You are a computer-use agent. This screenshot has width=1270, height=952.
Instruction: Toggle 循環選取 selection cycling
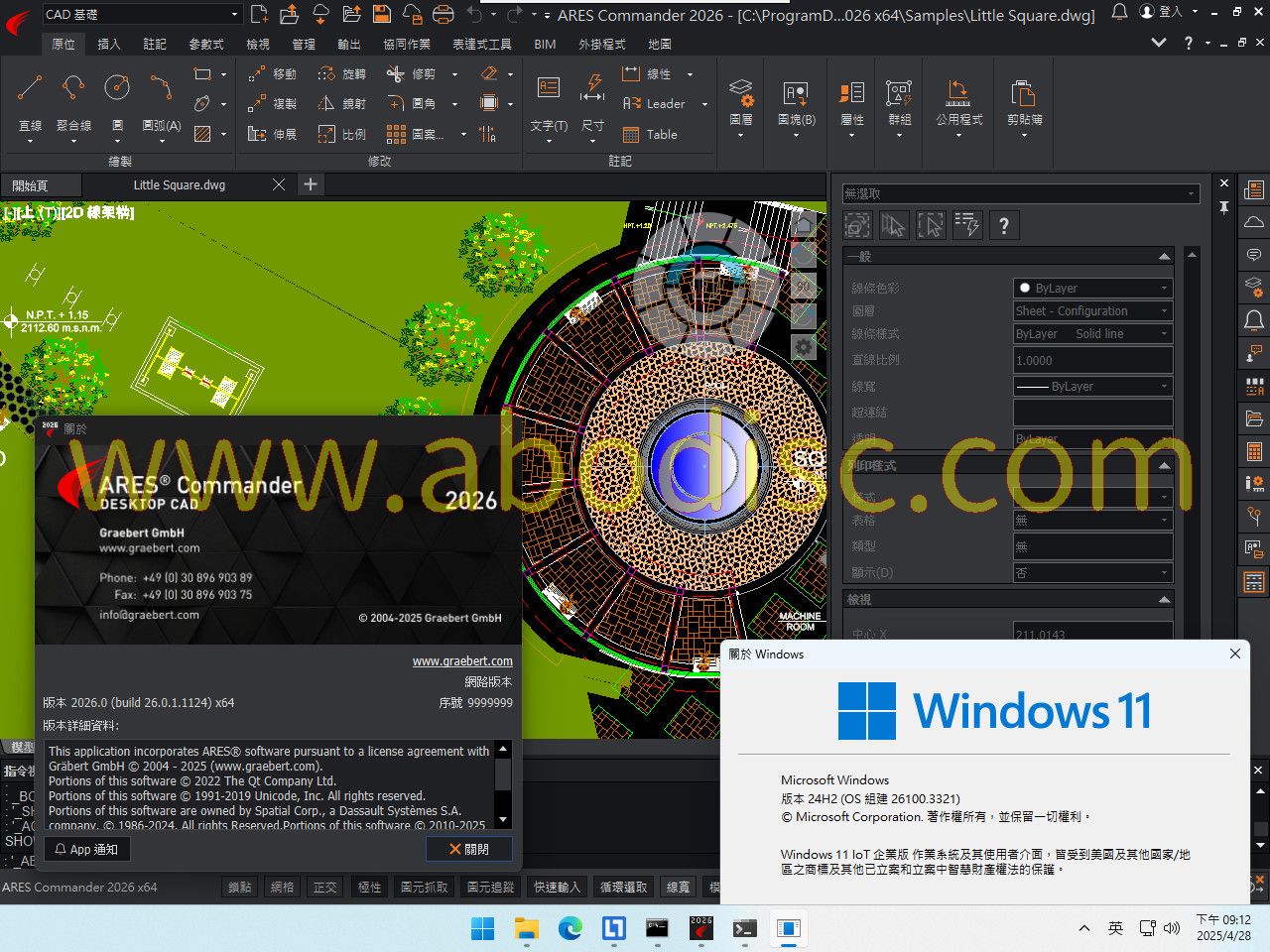624,888
